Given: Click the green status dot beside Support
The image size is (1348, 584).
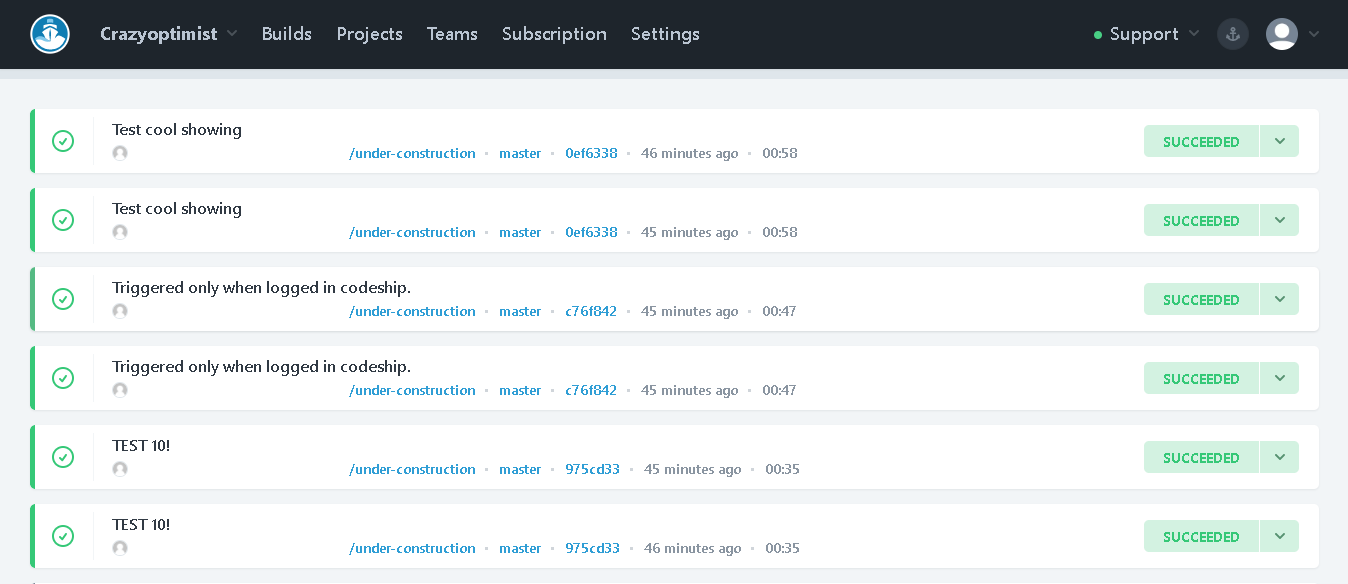Looking at the screenshot, I should [x=1098, y=35].
